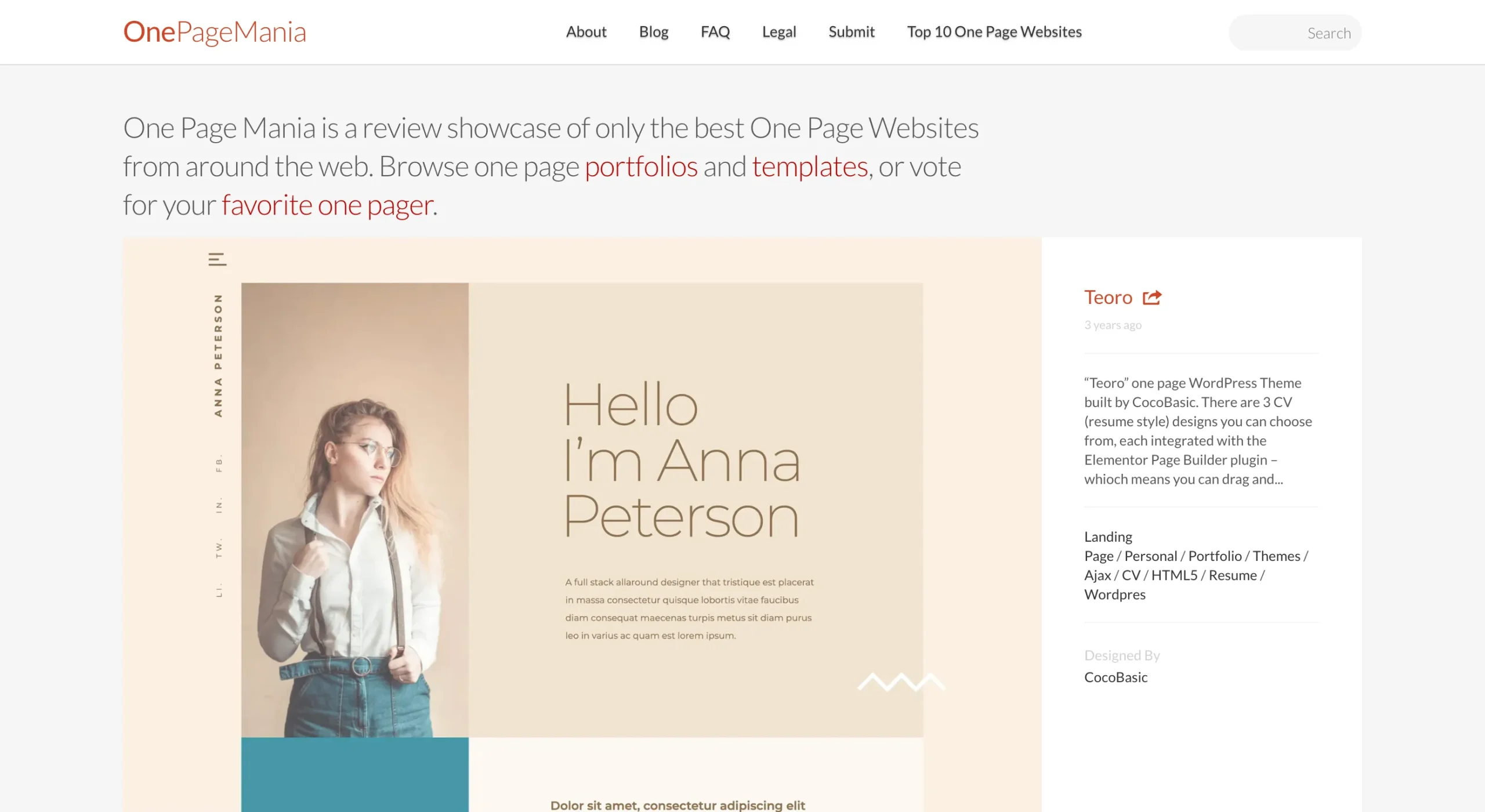Open the Teoro title link
Viewport: 1485px width, 812px height.
(1108, 298)
